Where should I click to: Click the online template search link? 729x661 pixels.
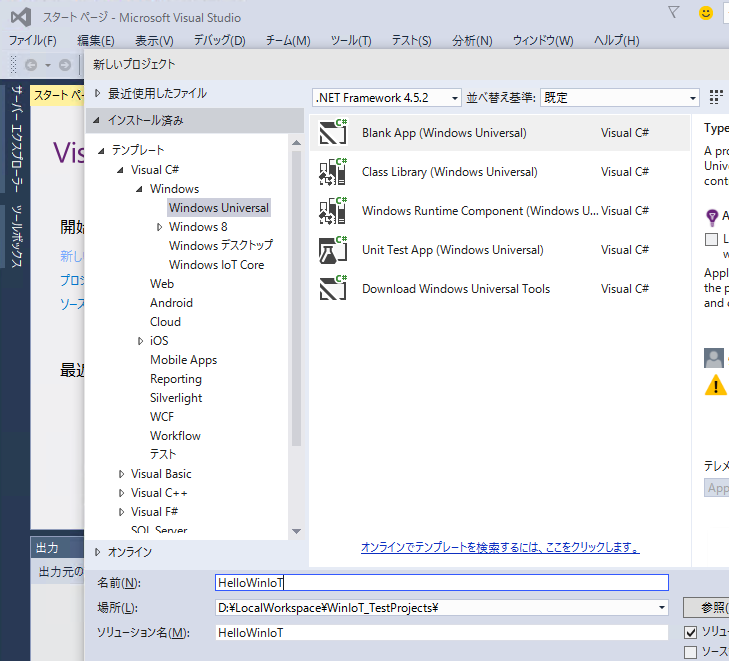pos(500,547)
